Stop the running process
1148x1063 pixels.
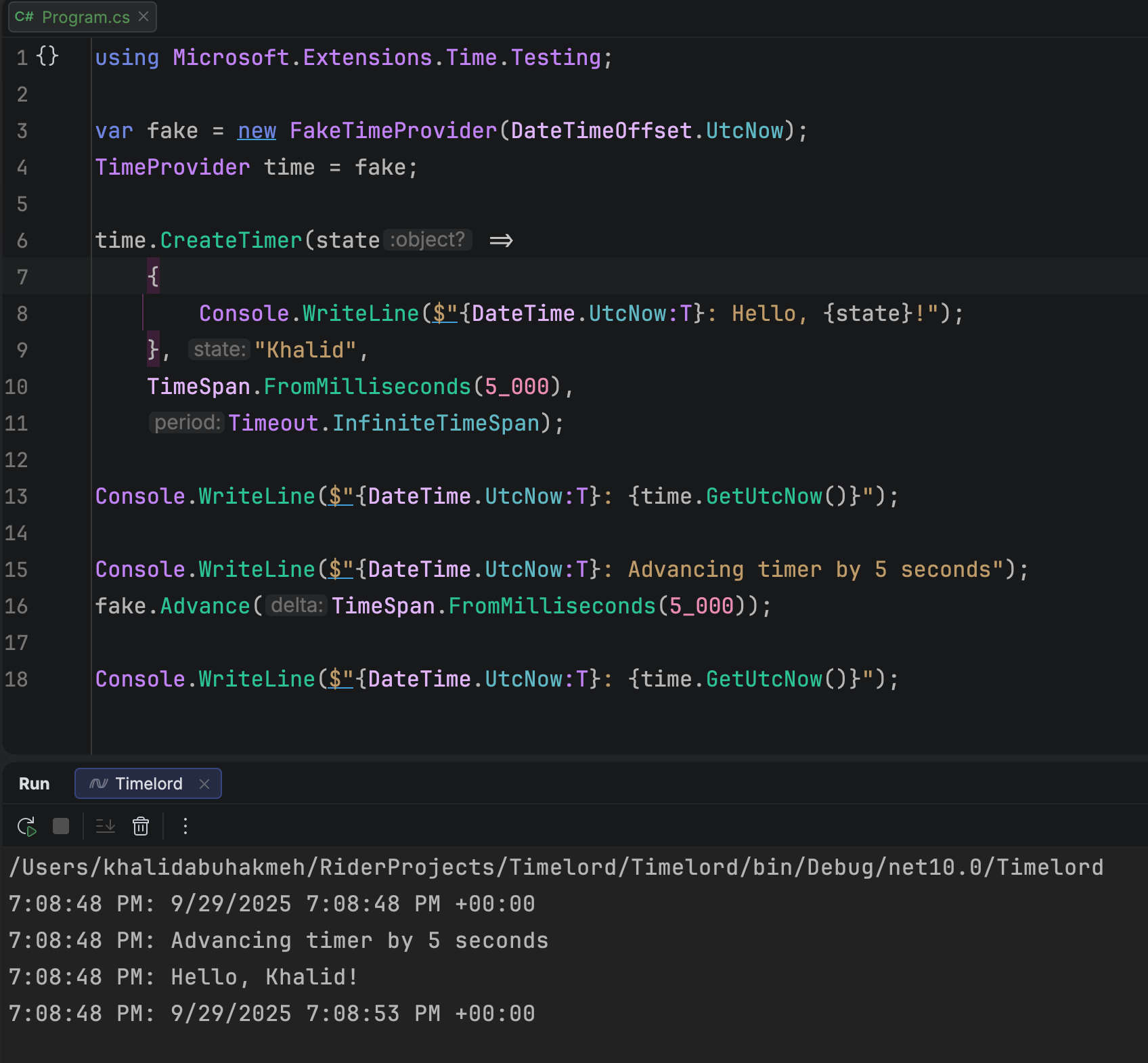click(61, 826)
